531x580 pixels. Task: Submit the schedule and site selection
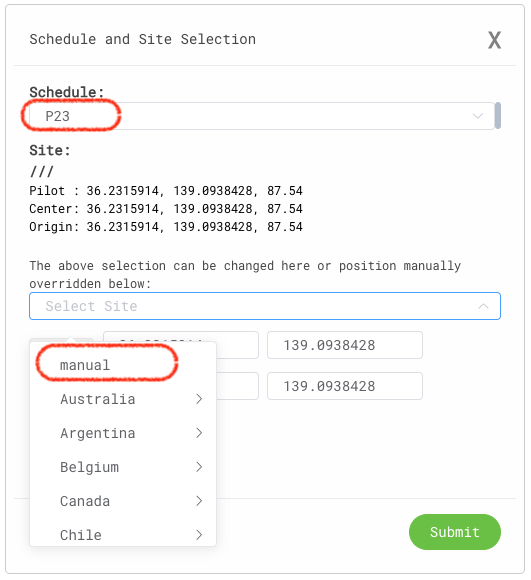point(455,532)
